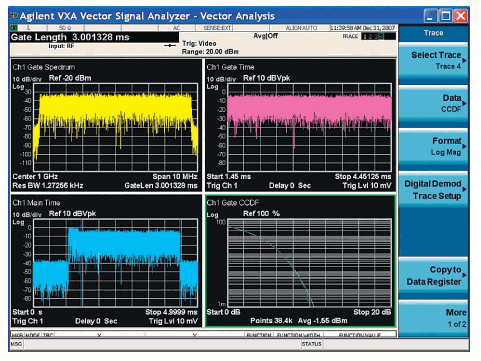
Task: Click Copy to Data Register softkey
Action: pos(434,275)
